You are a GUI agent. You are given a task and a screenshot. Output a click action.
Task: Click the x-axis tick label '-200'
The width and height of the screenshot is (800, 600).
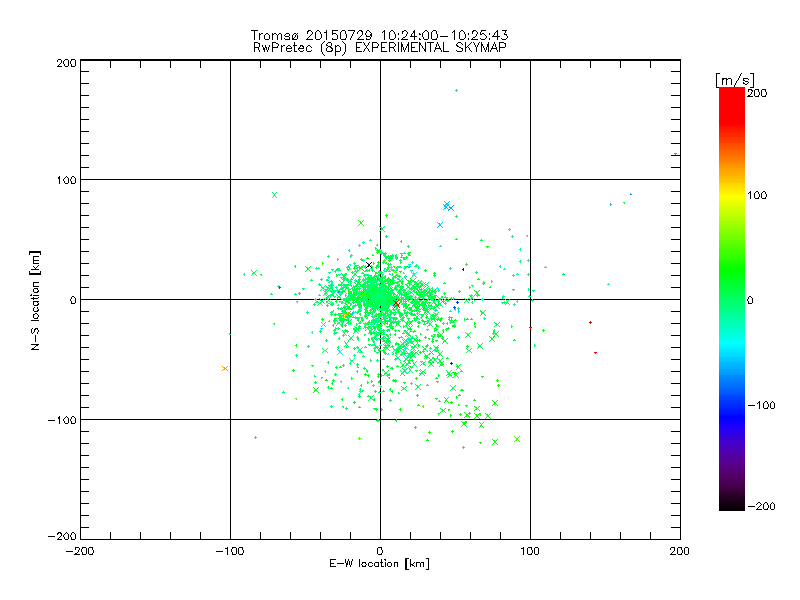pyautogui.click(x=80, y=551)
